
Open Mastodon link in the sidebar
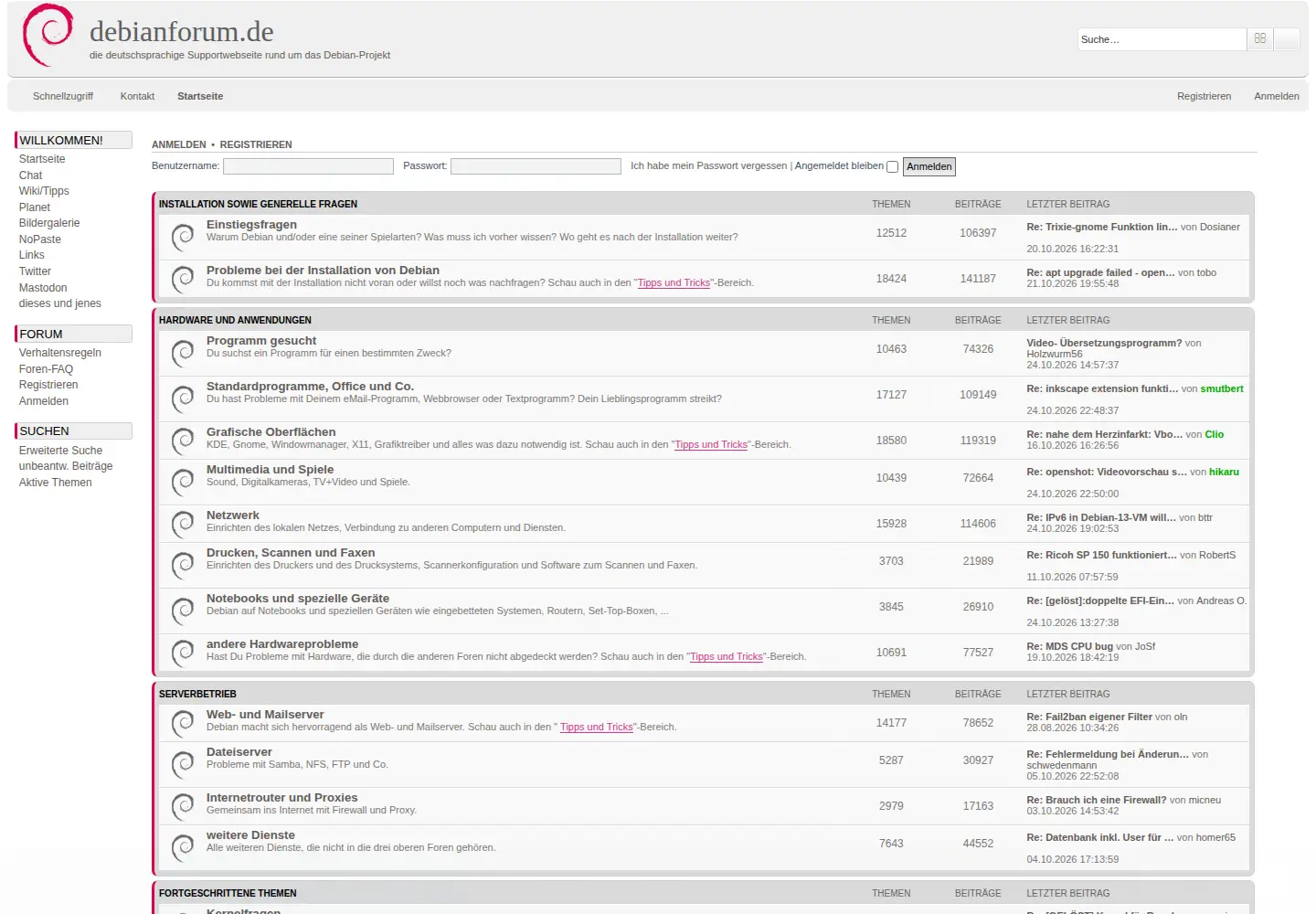[x=43, y=288]
